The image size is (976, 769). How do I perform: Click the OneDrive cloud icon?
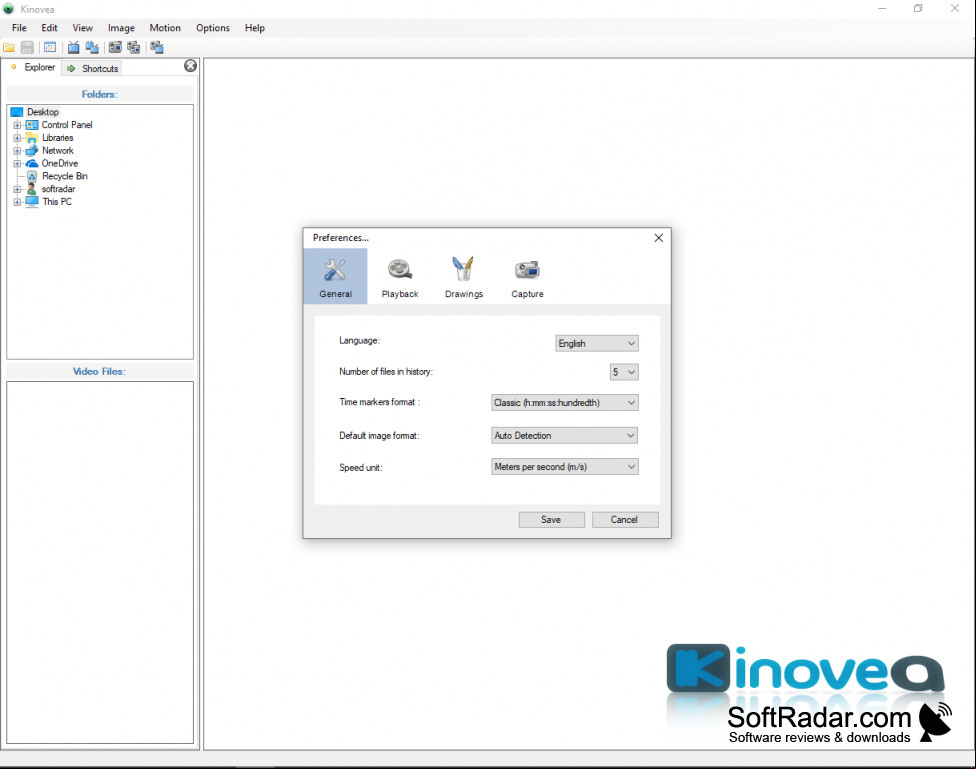(x=32, y=164)
